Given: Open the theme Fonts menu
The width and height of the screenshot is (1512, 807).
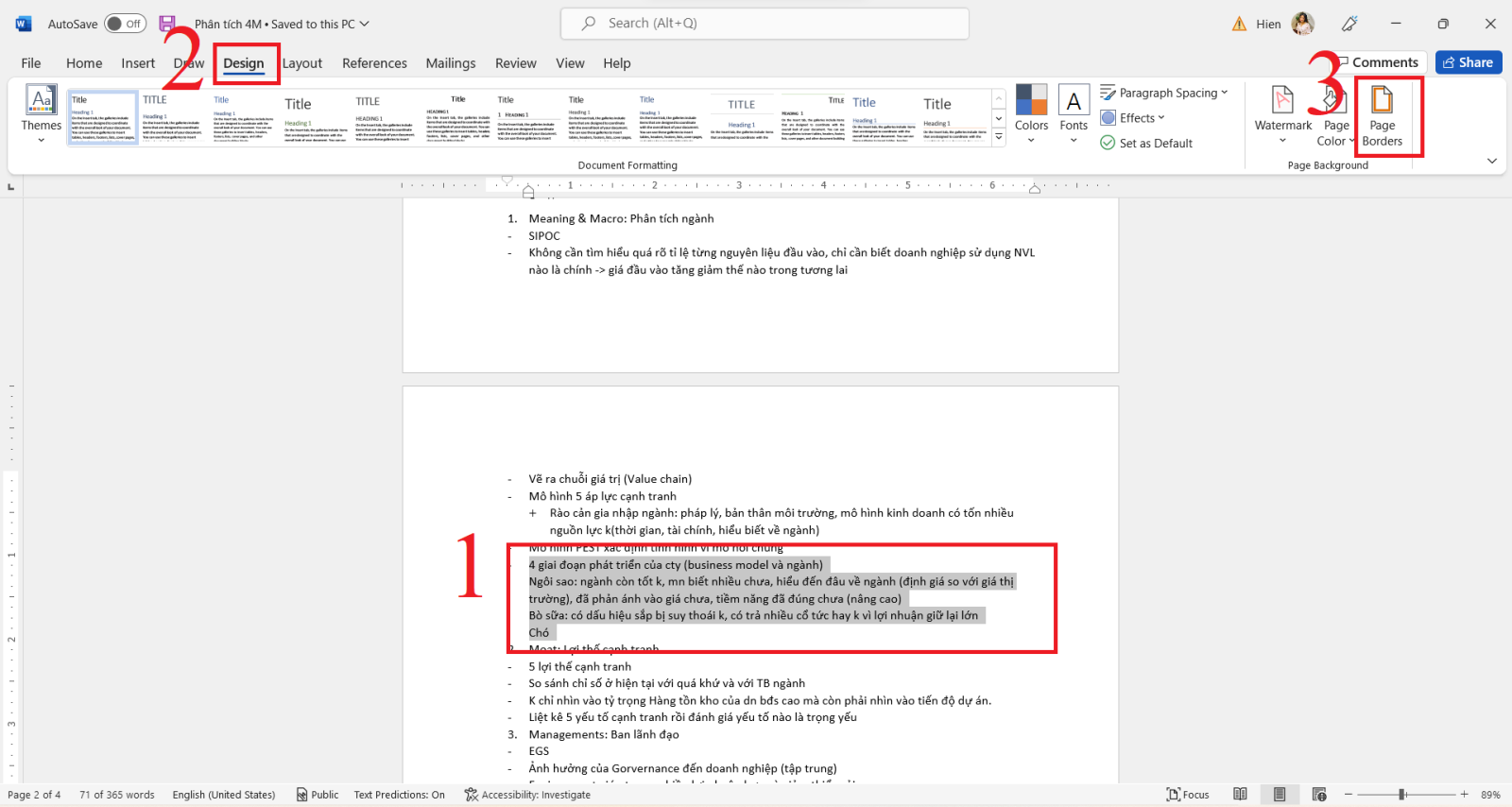Looking at the screenshot, I should click(x=1074, y=113).
